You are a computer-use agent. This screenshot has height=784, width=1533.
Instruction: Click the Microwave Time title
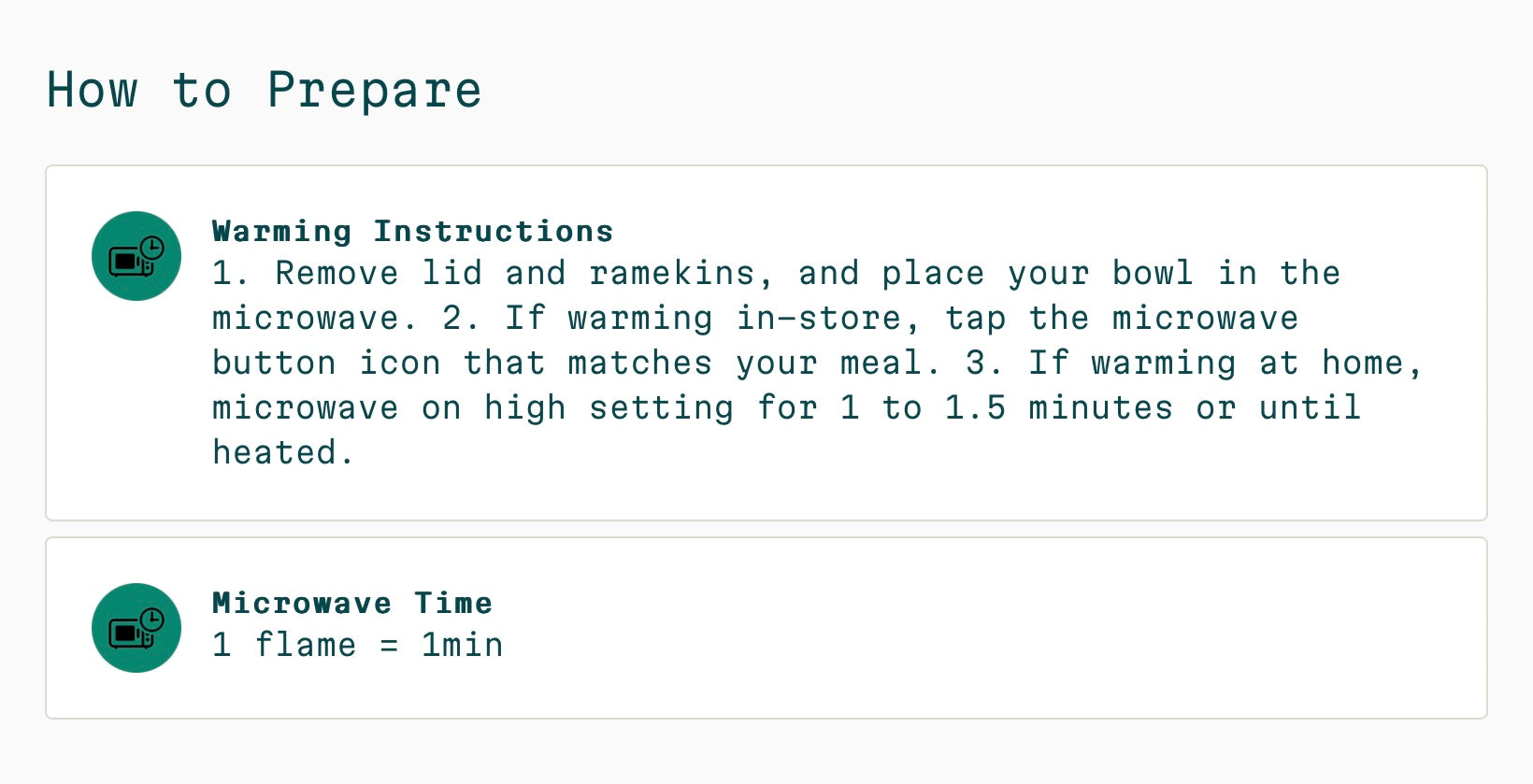[352, 603]
